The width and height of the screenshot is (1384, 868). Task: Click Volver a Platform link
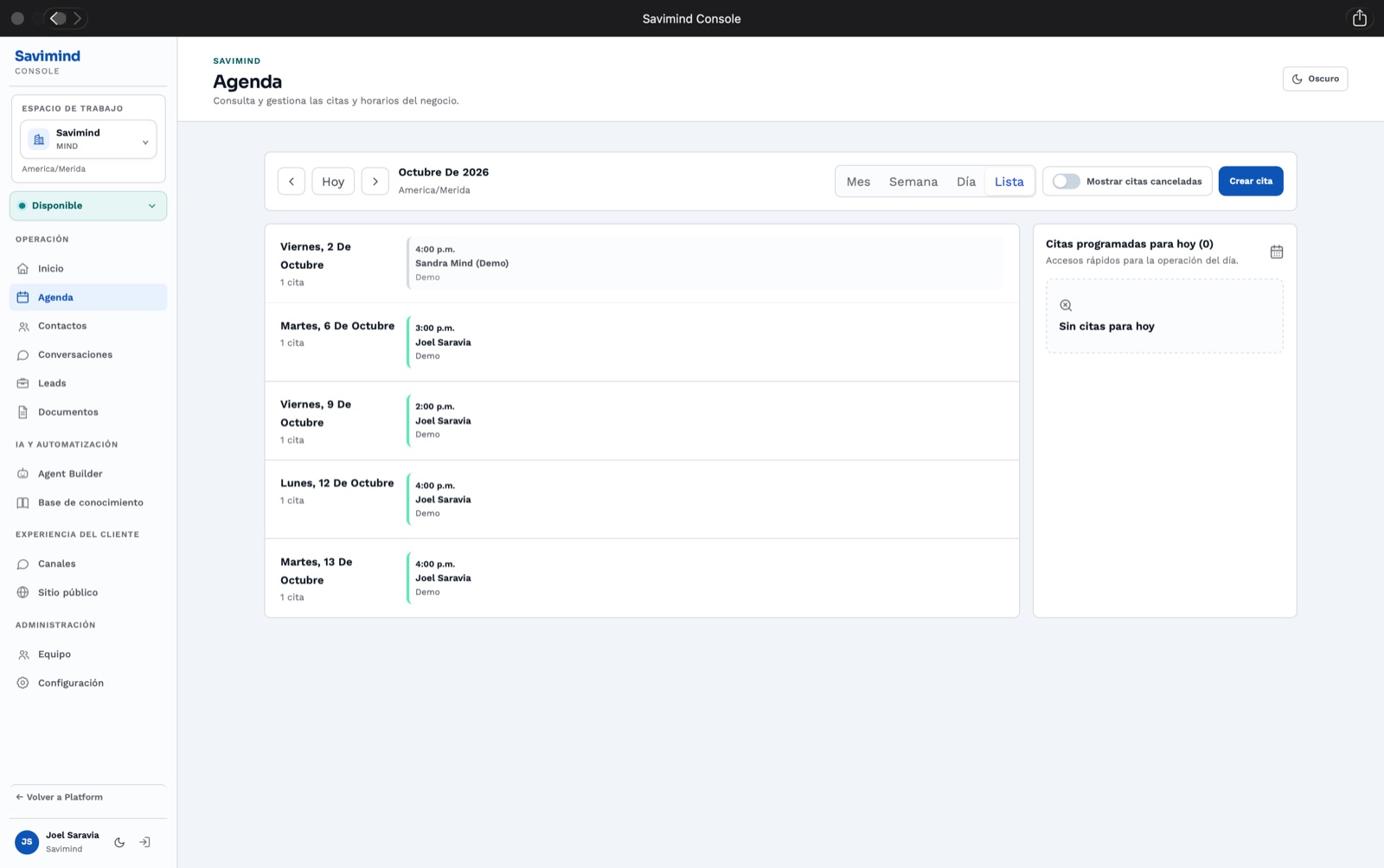click(x=59, y=797)
